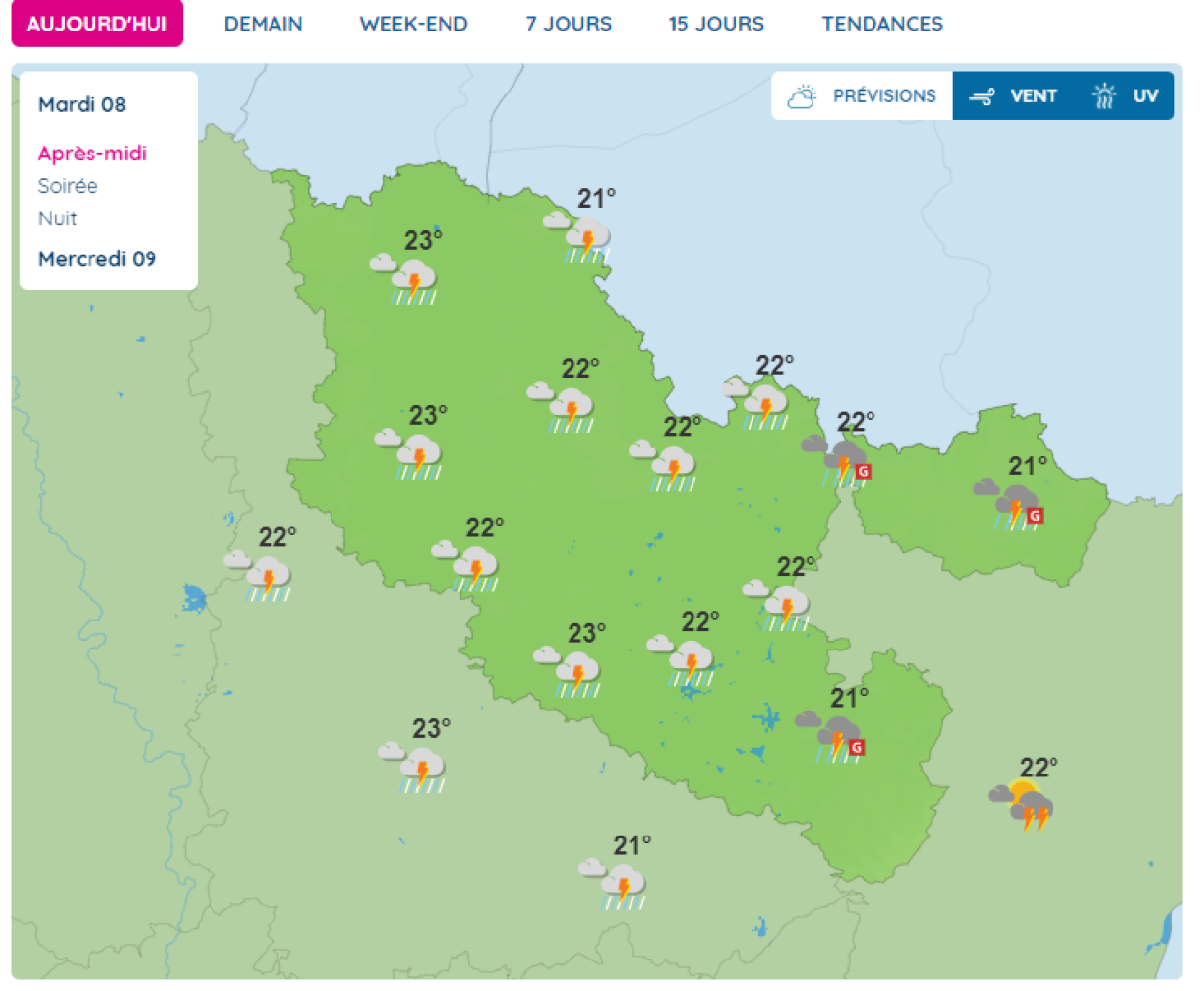Enable the UV index map layer

click(1125, 95)
